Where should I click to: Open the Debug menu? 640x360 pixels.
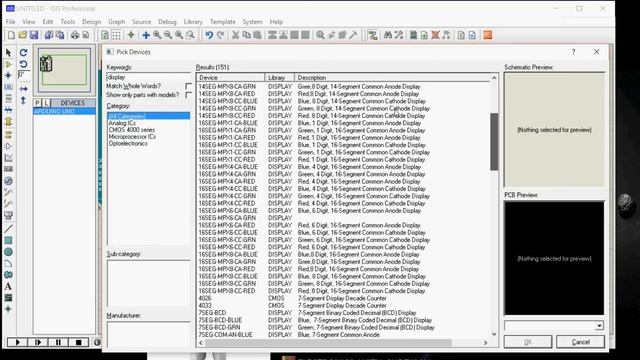coord(167,22)
